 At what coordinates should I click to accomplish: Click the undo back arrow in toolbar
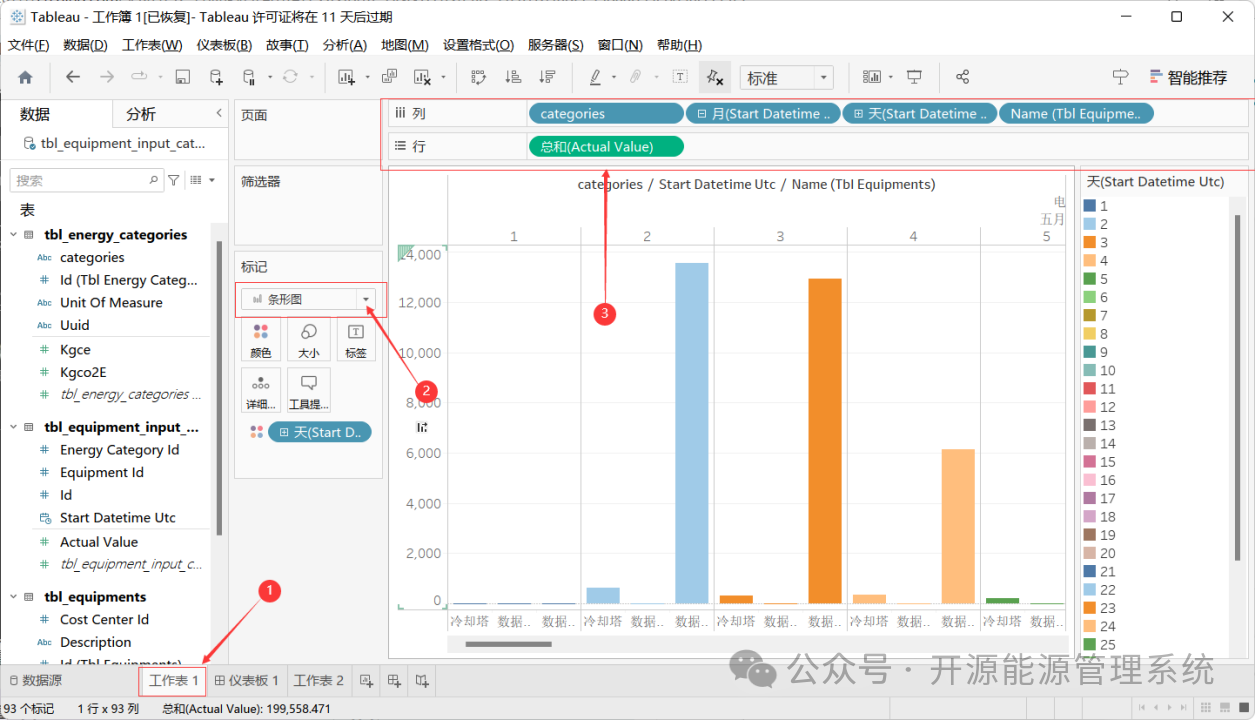[x=72, y=77]
